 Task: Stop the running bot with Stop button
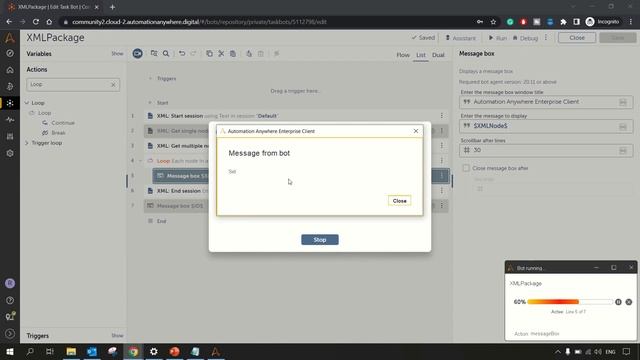click(x=320, y=240)
